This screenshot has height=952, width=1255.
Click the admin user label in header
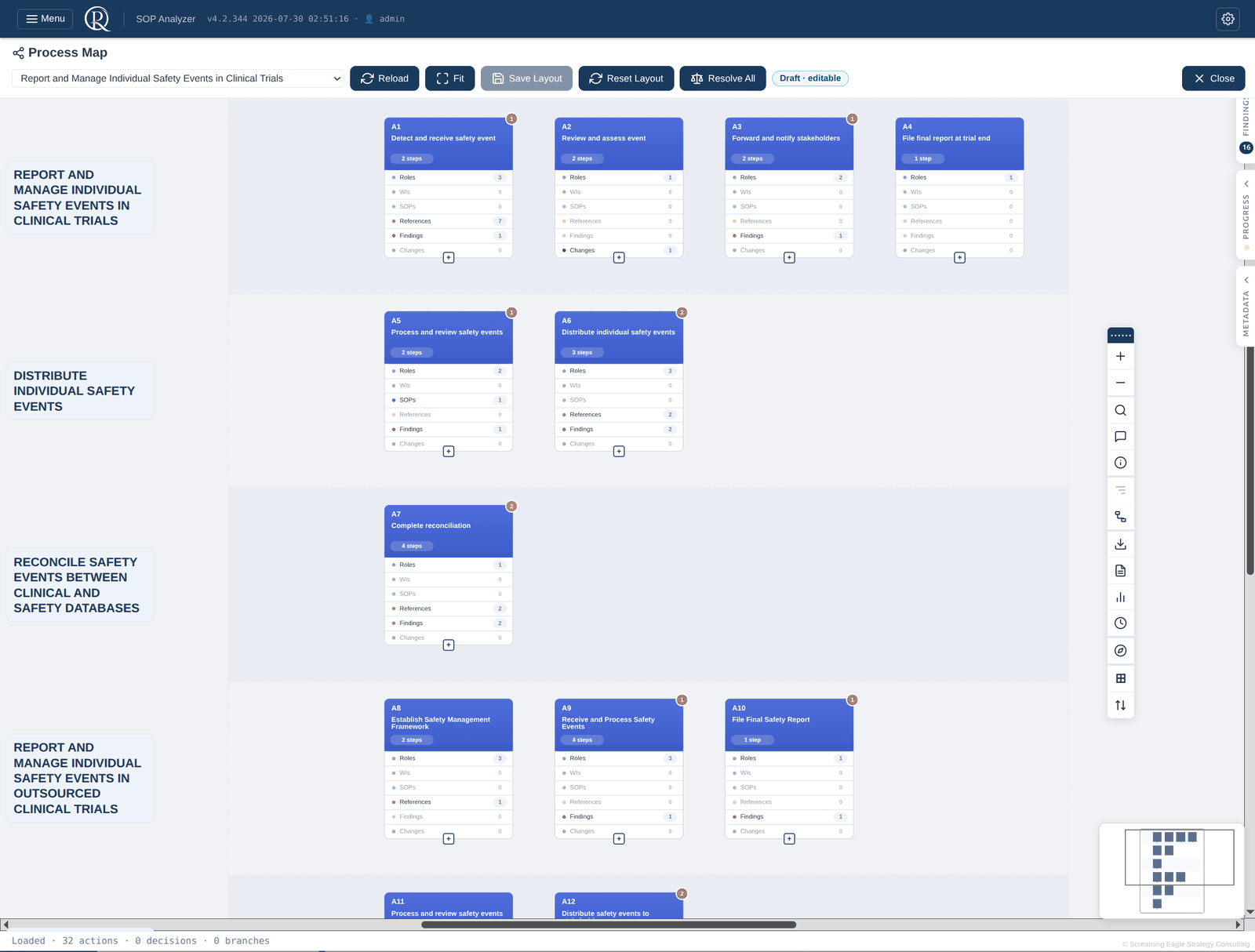coord(385,19)
